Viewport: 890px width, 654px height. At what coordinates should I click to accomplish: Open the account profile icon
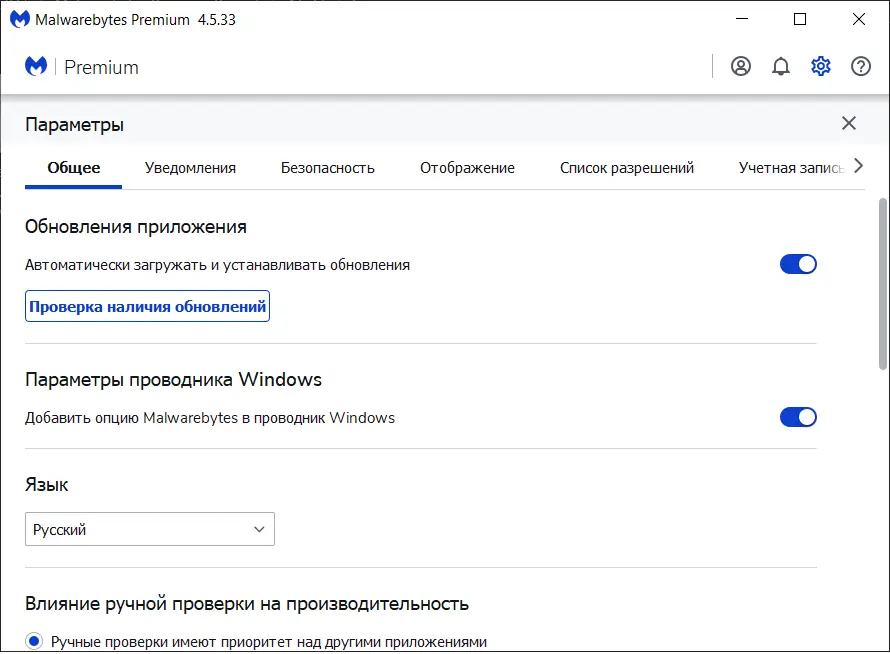(739, 66)
